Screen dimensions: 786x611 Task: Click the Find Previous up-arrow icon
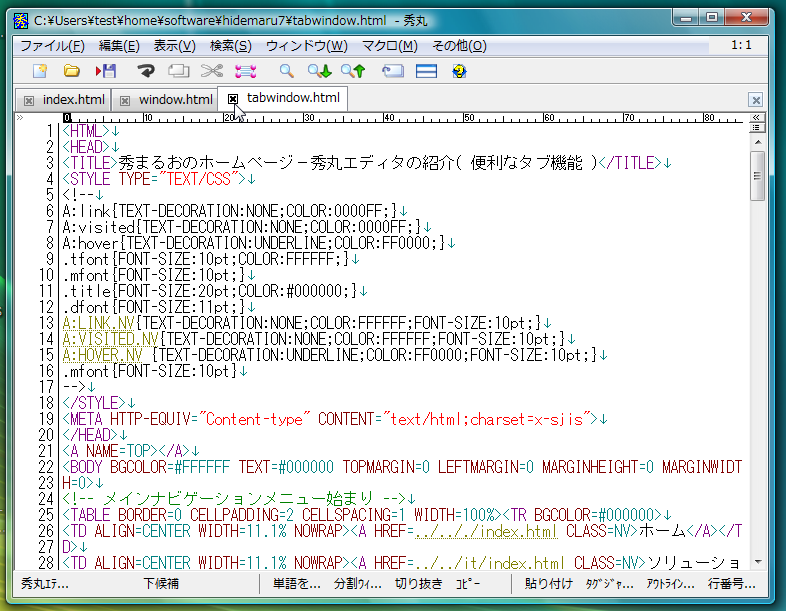353,71
